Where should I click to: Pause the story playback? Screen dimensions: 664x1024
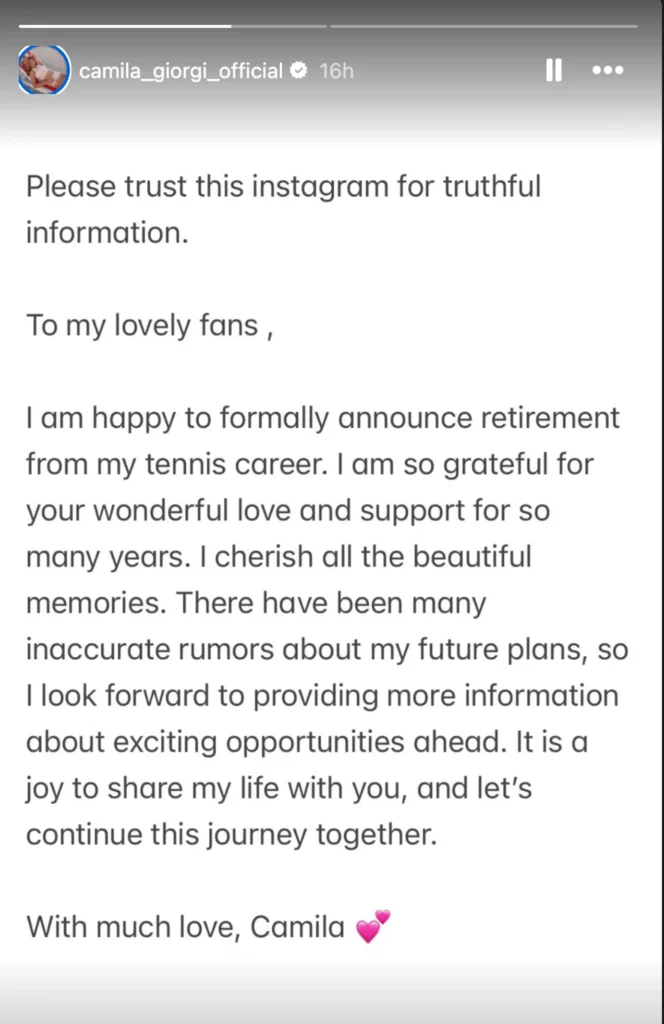tap(554, 70)
